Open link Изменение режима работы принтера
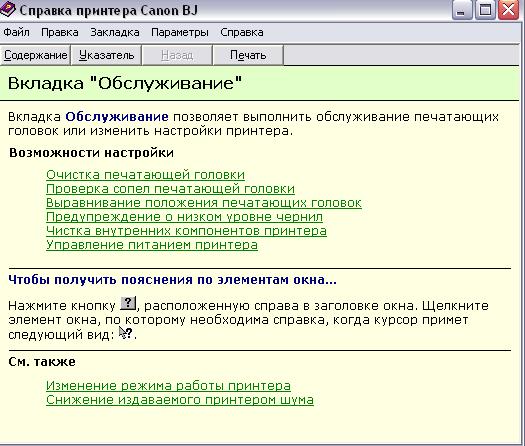 tap(168, 386)
